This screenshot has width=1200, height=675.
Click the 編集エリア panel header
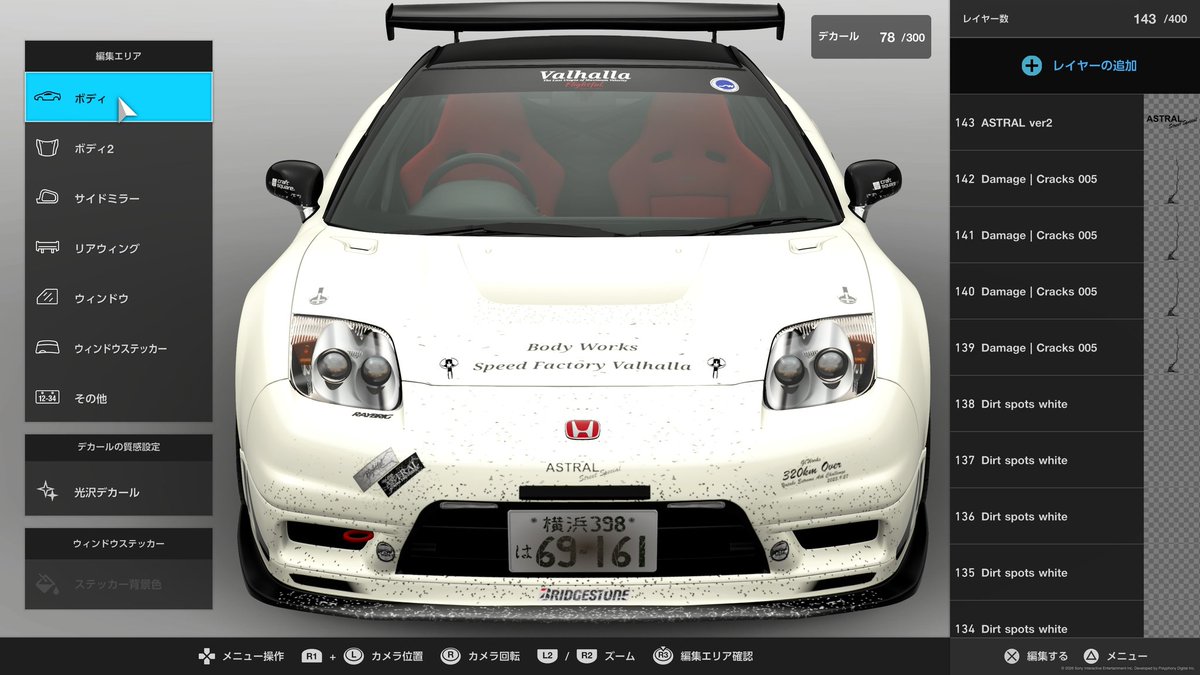click(118, 56)
